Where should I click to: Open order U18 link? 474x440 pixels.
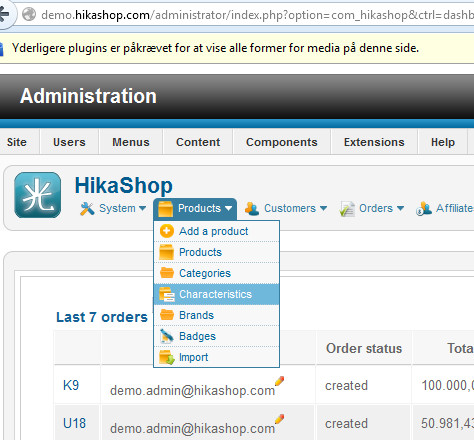point(75,423)
